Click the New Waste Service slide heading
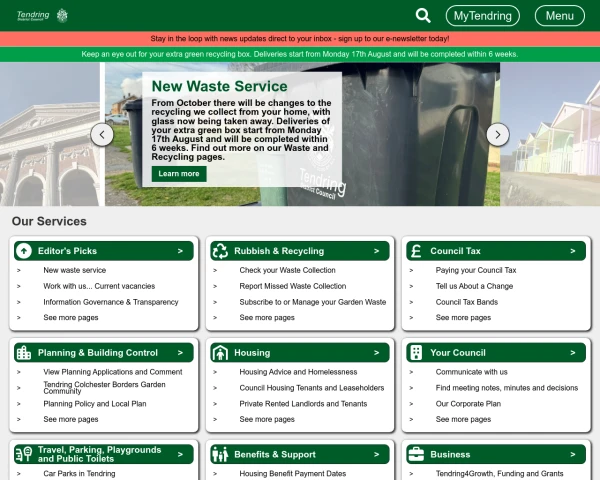Image resolution: width=600 pixels, height=480 pixels. coord(219,86)
